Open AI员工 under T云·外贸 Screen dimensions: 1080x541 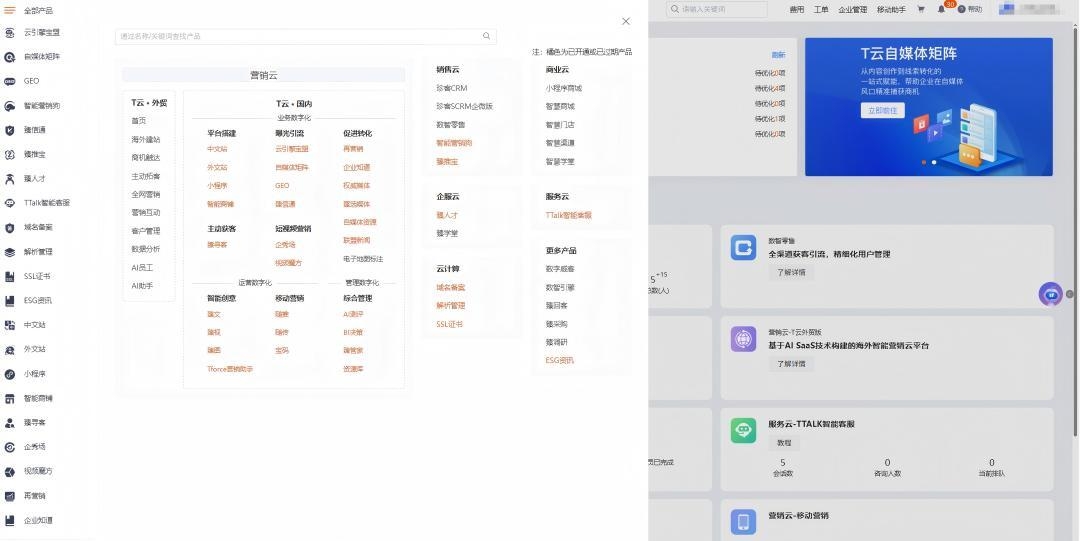(143, 267)
